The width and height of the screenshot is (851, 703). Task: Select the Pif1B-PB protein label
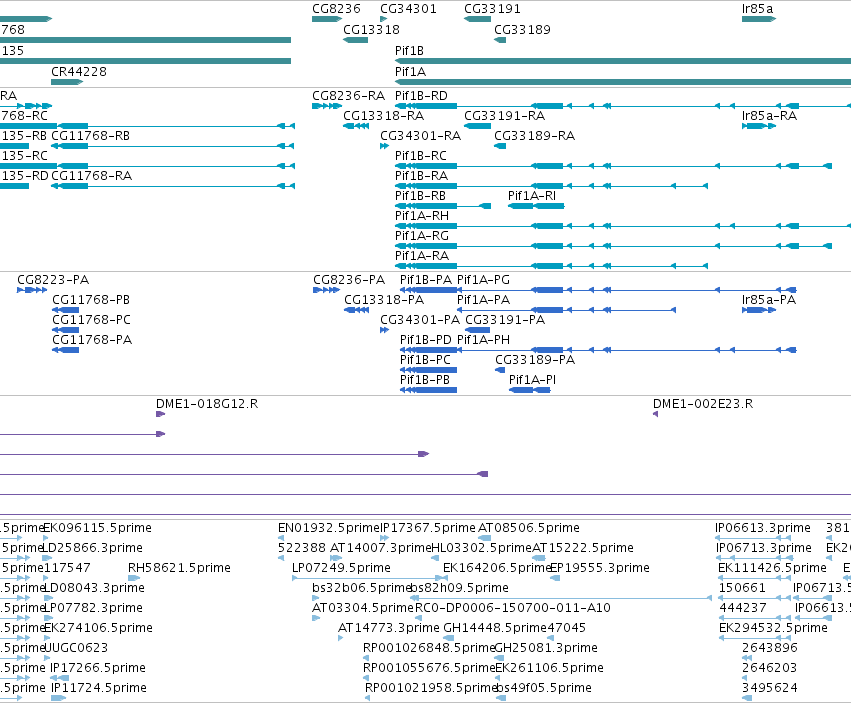[x=424, y=380]
